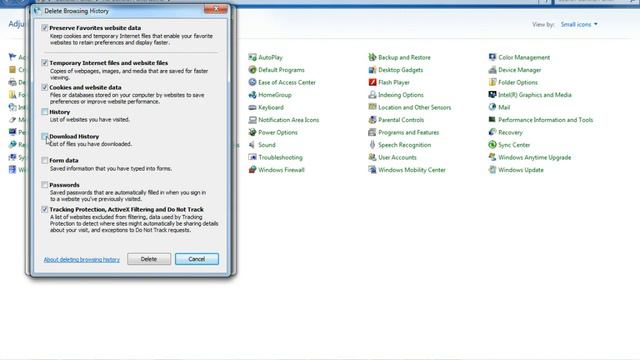Click the Backup and Restore icon

coord(372,58)
